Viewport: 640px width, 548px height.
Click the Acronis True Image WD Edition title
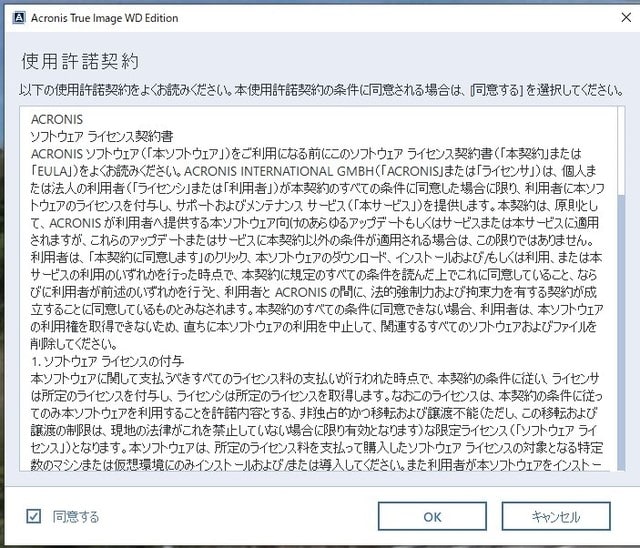coord(104,18)
